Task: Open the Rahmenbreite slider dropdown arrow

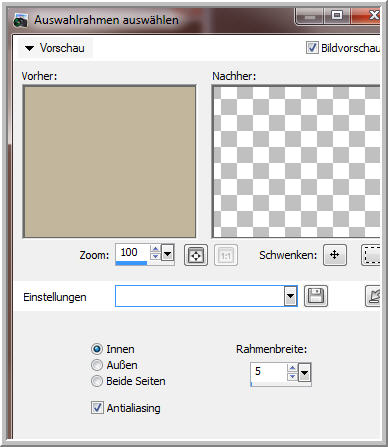Action: [304, 372]
